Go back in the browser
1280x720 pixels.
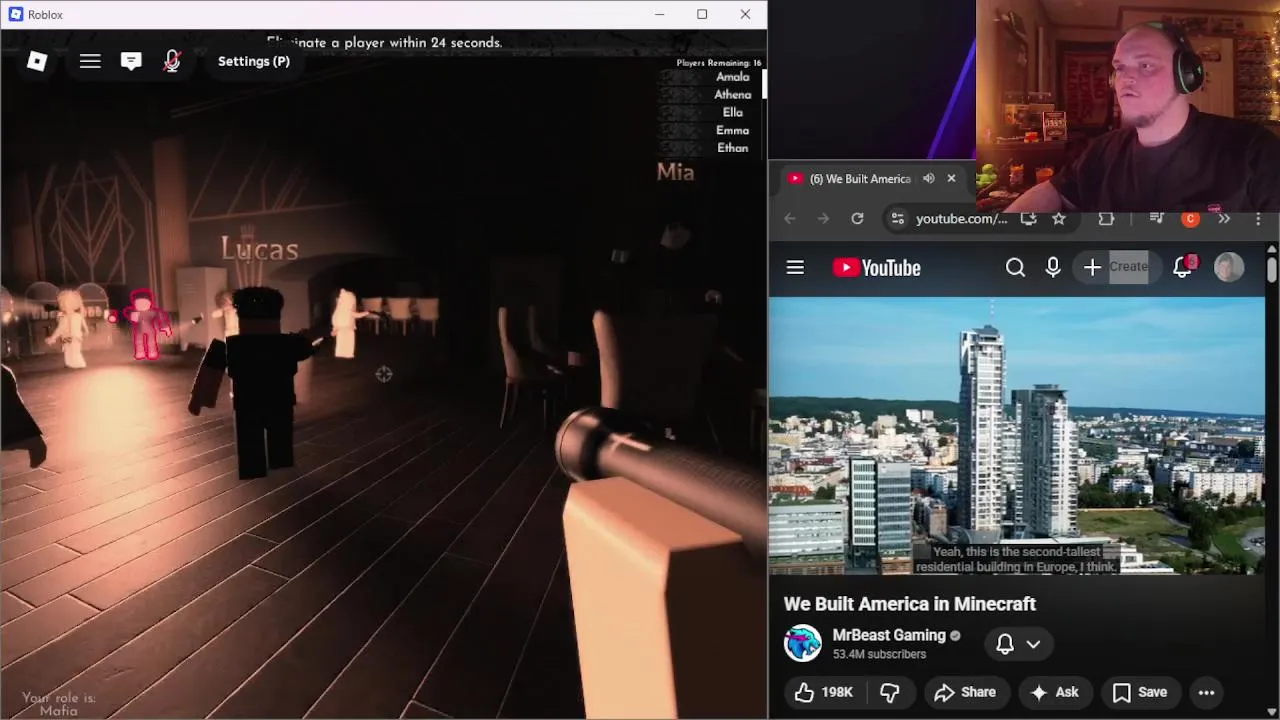point(790,218)
